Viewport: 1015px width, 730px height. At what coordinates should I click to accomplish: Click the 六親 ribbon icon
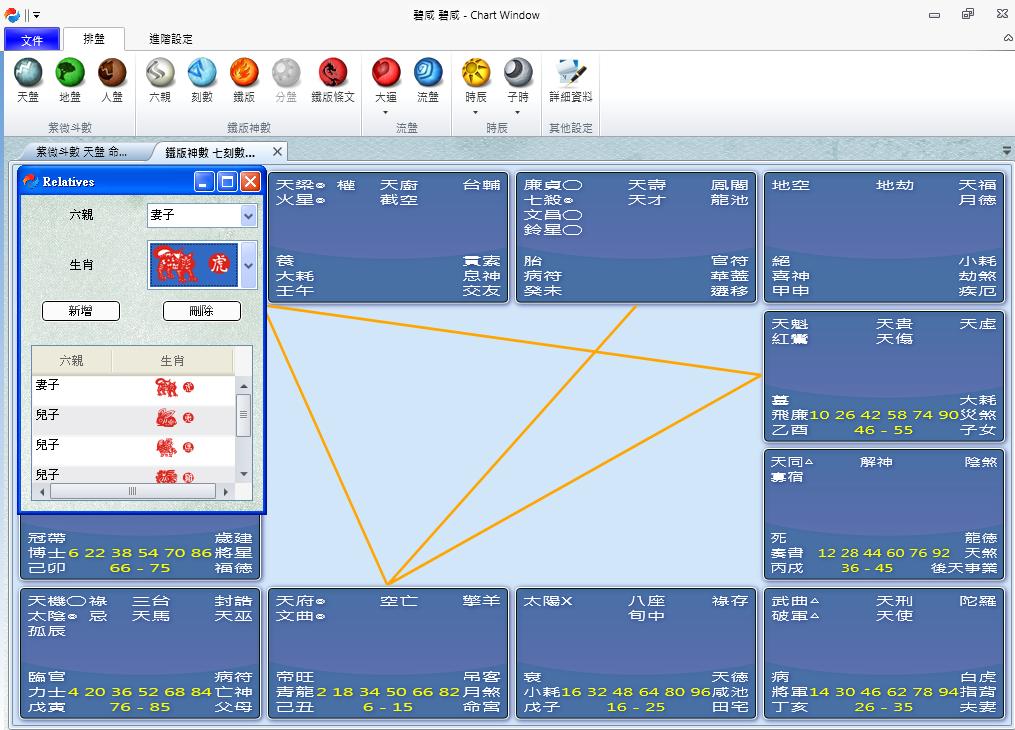[160, 74]
